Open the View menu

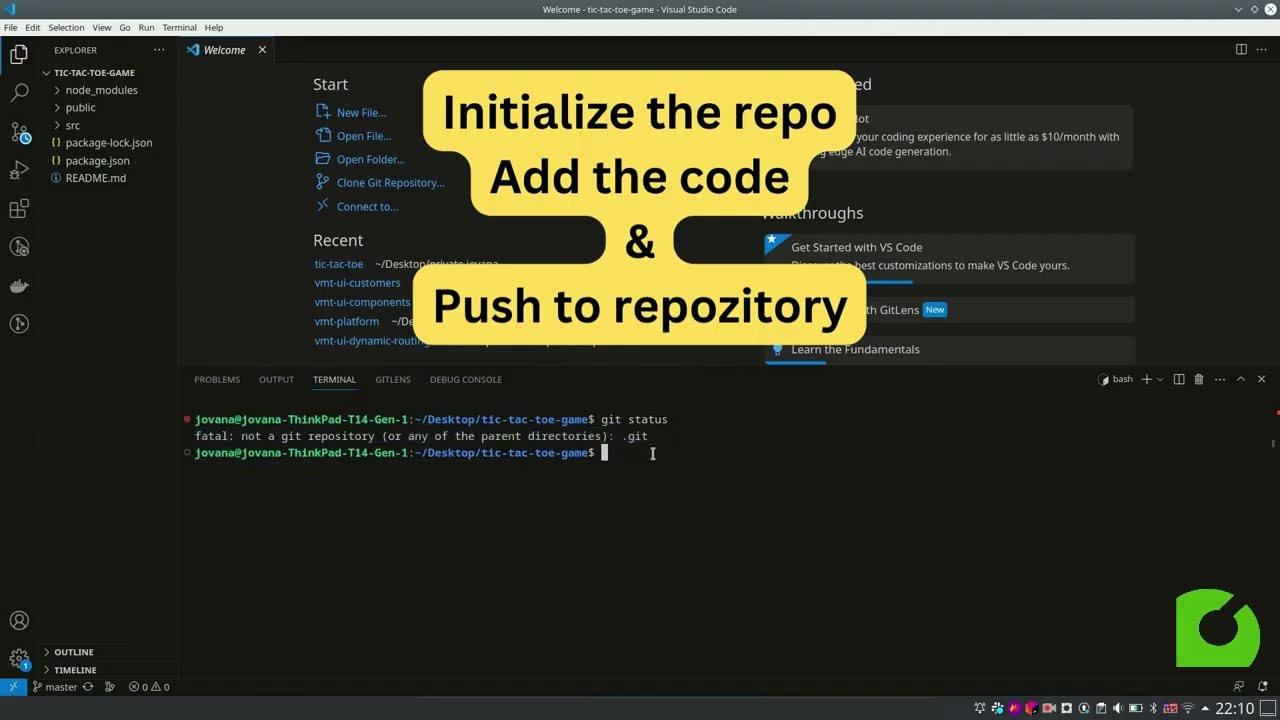point(102,27)
